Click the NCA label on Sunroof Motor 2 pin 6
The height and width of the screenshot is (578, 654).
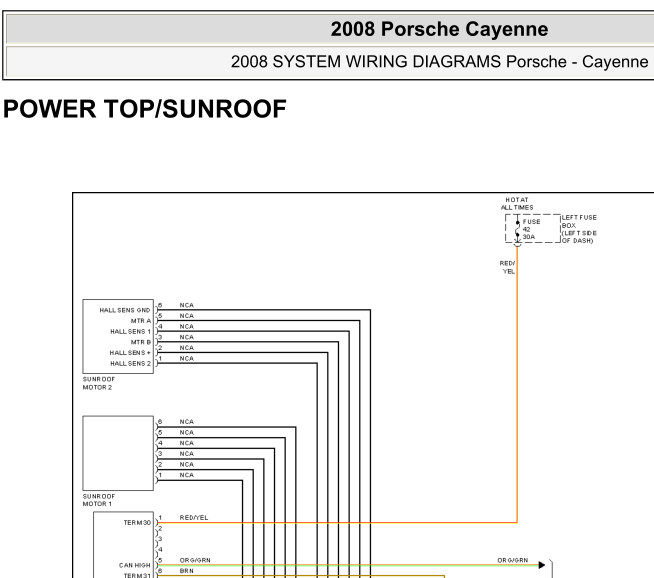point(186,305)
